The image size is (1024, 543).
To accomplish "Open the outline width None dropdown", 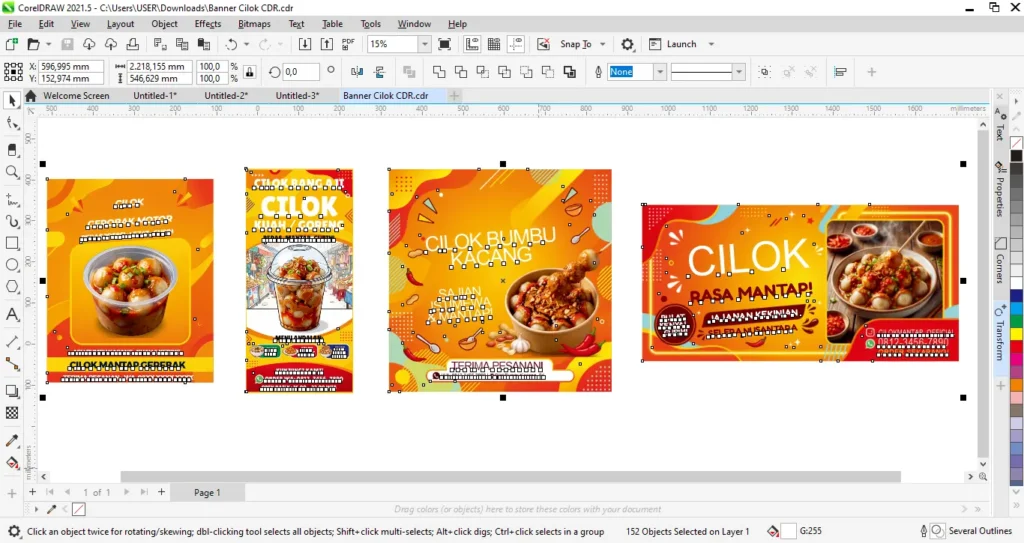I will tap(660, 72).
